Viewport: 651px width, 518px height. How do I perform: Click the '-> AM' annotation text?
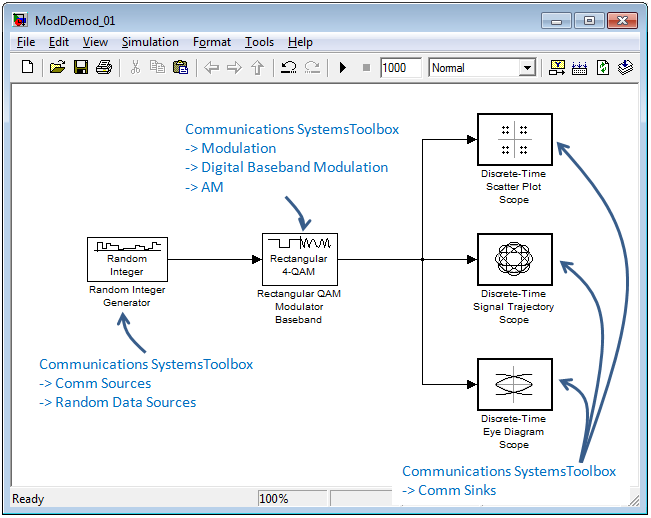pyautogui.click(x=204, y=187)
